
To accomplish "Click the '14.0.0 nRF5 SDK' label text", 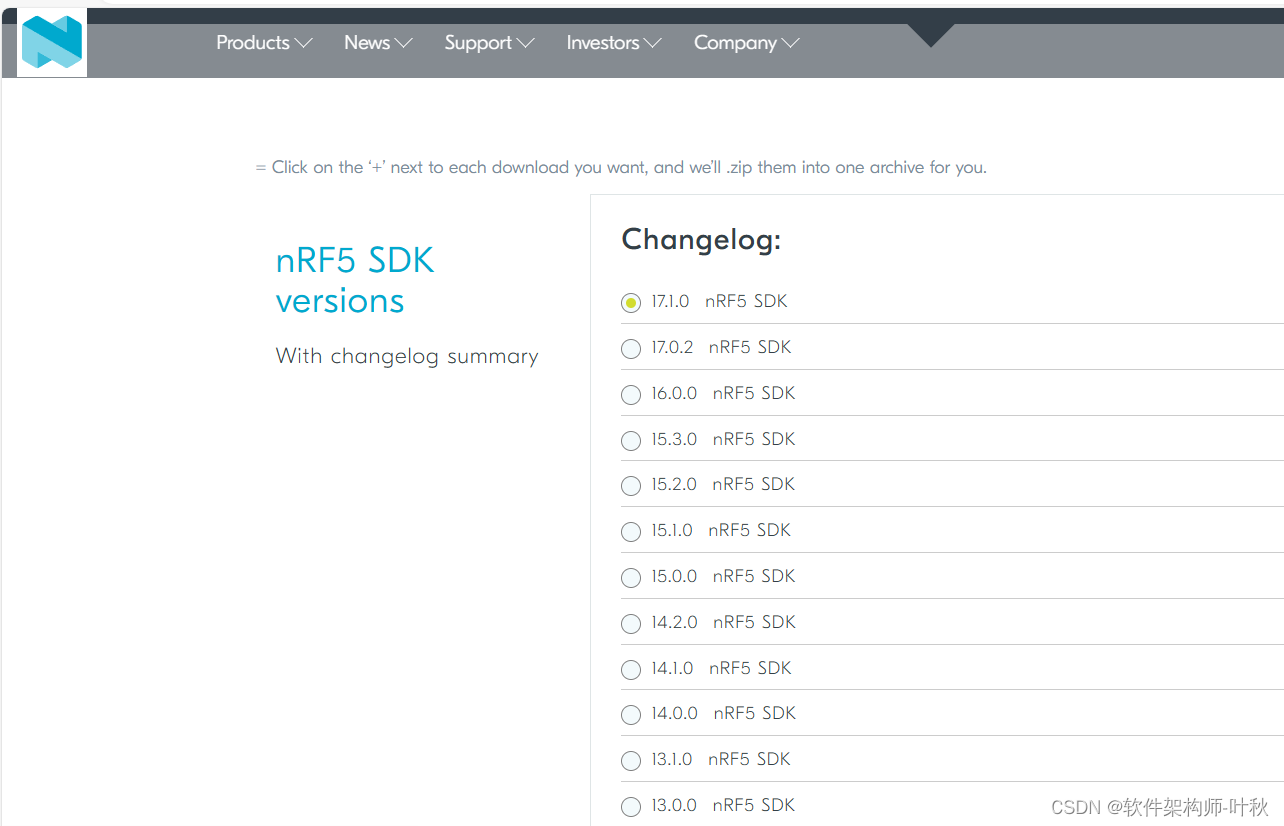I will click(x=724, y=713).
